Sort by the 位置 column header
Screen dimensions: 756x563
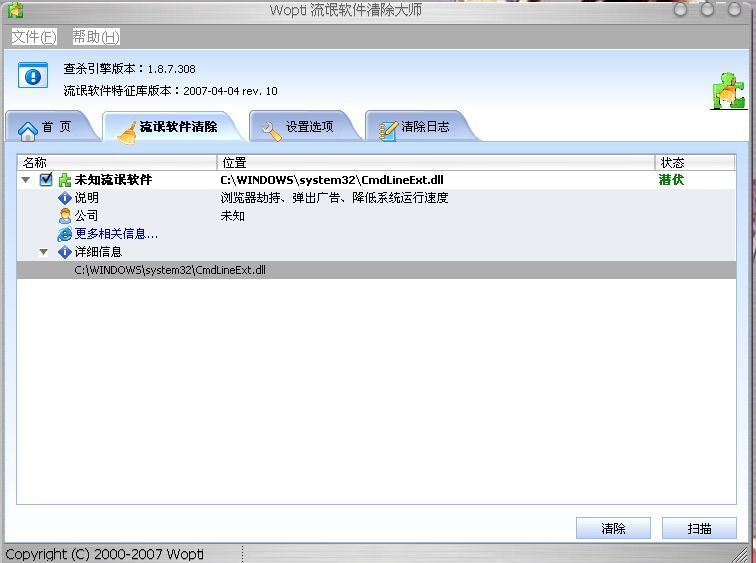(x=436, y=162)
